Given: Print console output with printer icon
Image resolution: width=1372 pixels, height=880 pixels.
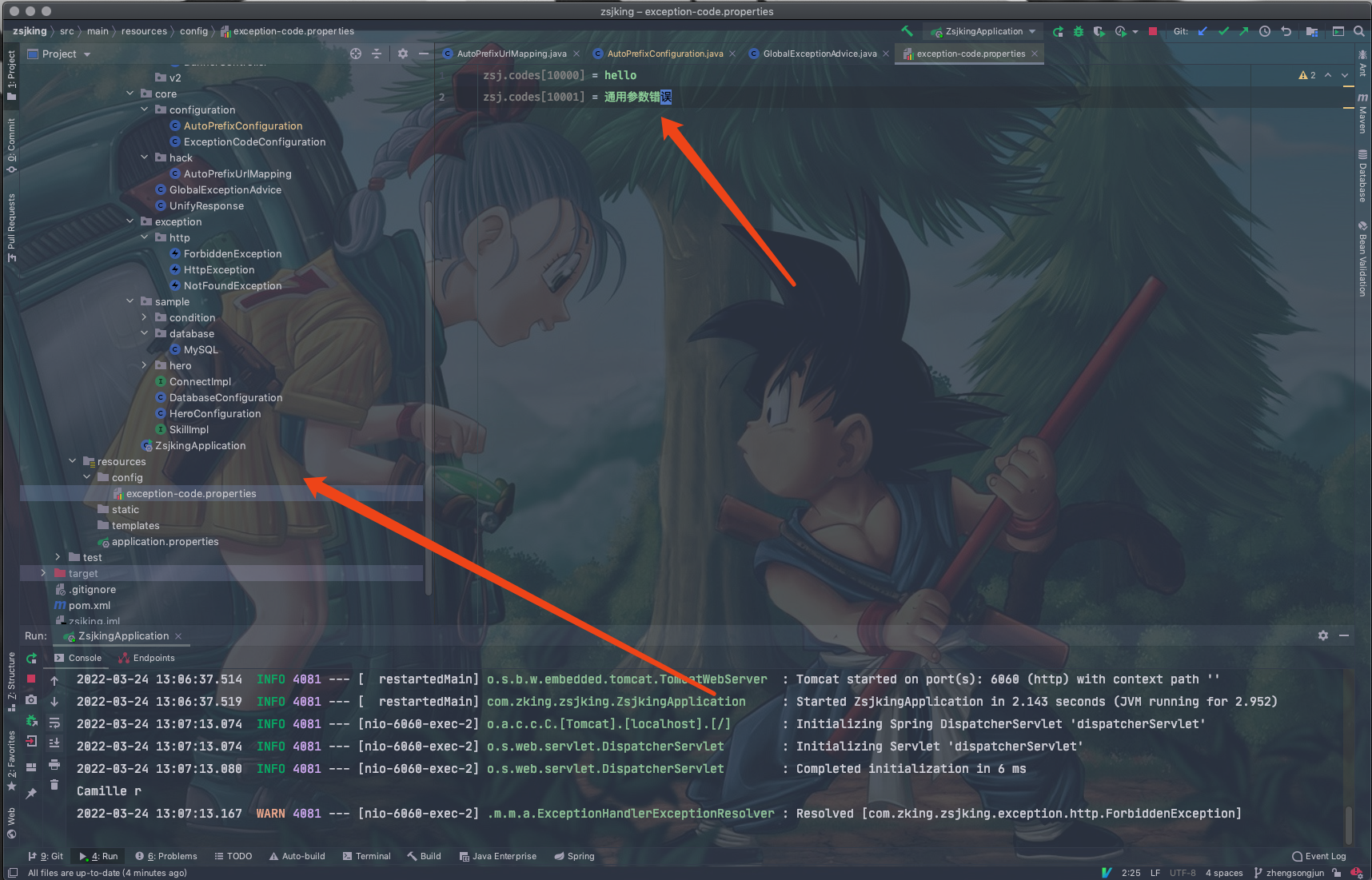Looking at the screenshot, I should 54,764.
